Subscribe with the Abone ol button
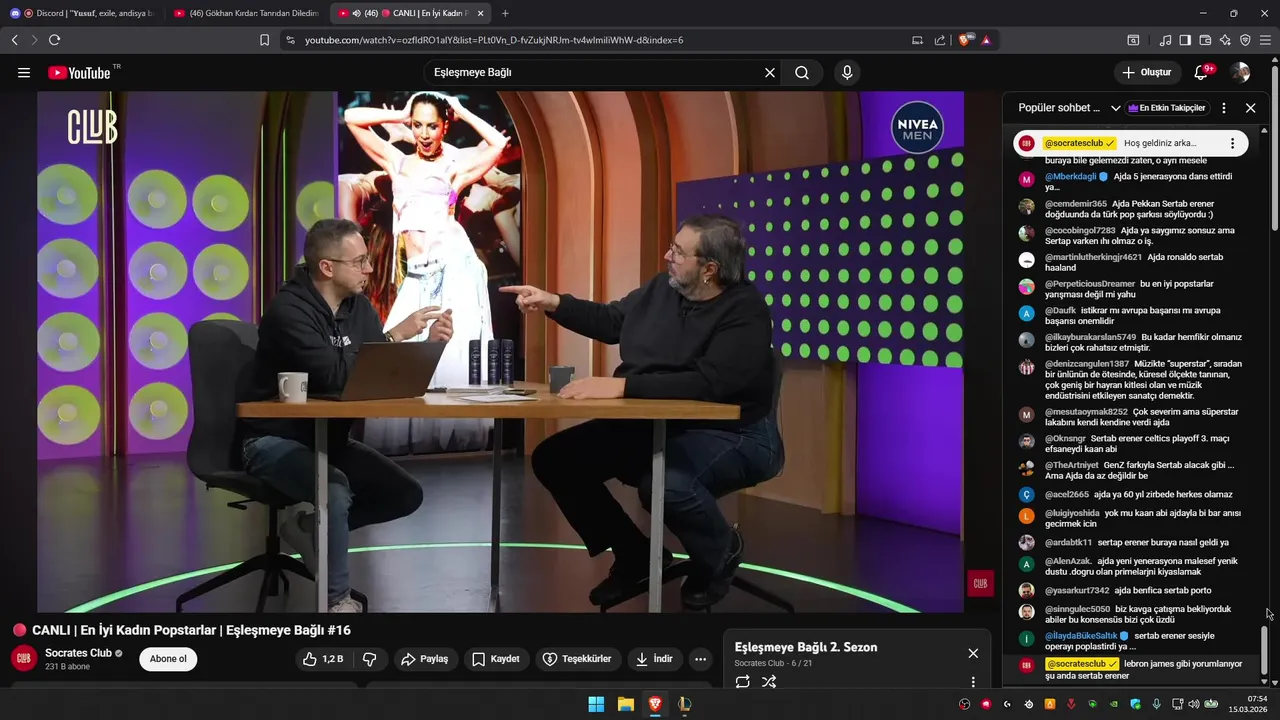 tap(168, 659)
